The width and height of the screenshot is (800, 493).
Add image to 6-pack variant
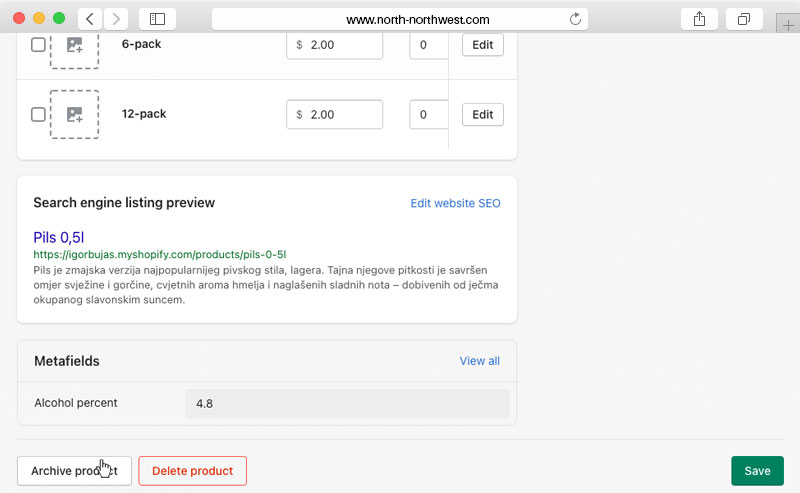74,45
